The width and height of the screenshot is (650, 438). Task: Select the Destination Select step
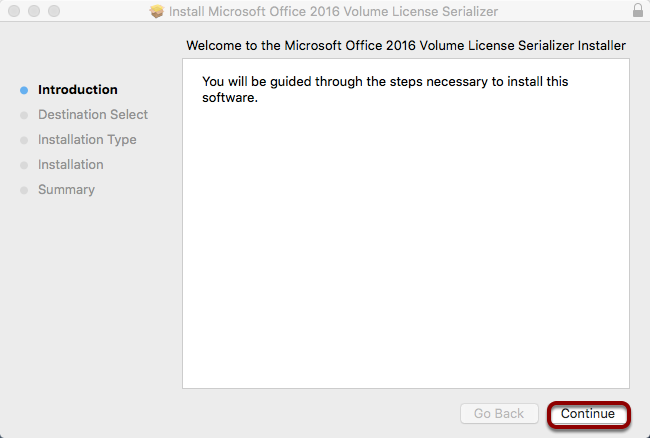coord(93,114)
